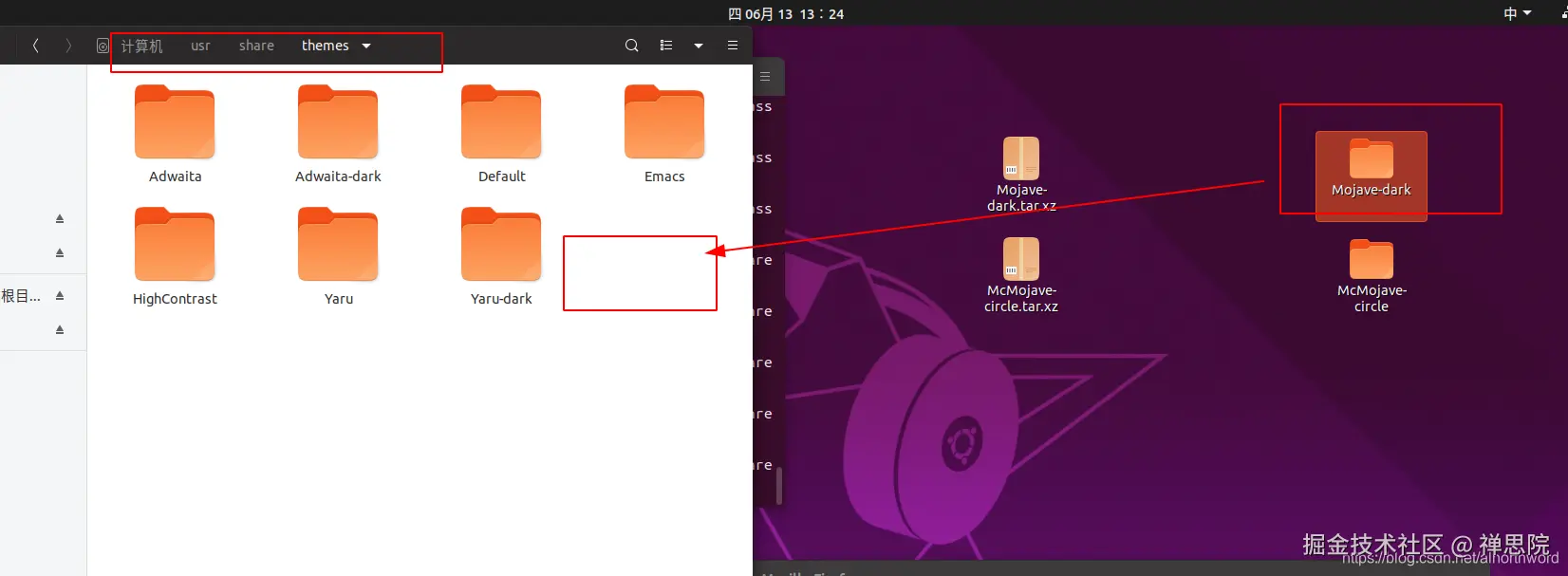Image resolution: width=1568 pixels, height=576 pixels.
Task: Go to the share path segment
Action: [256, 46]
